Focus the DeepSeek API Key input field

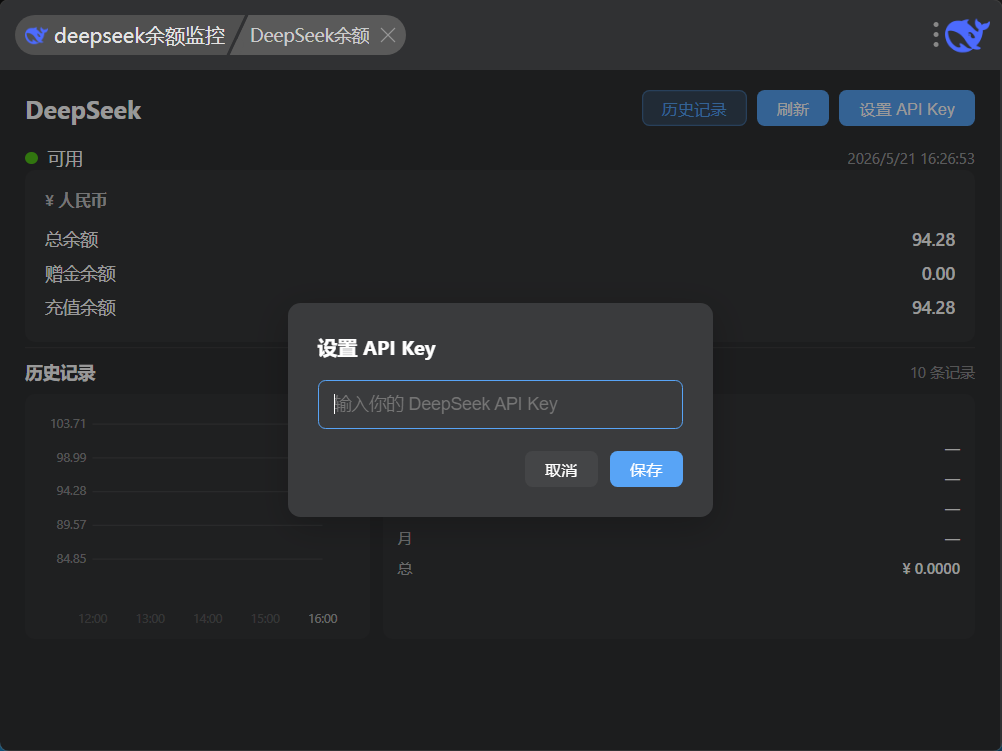(x=500, y=404)
